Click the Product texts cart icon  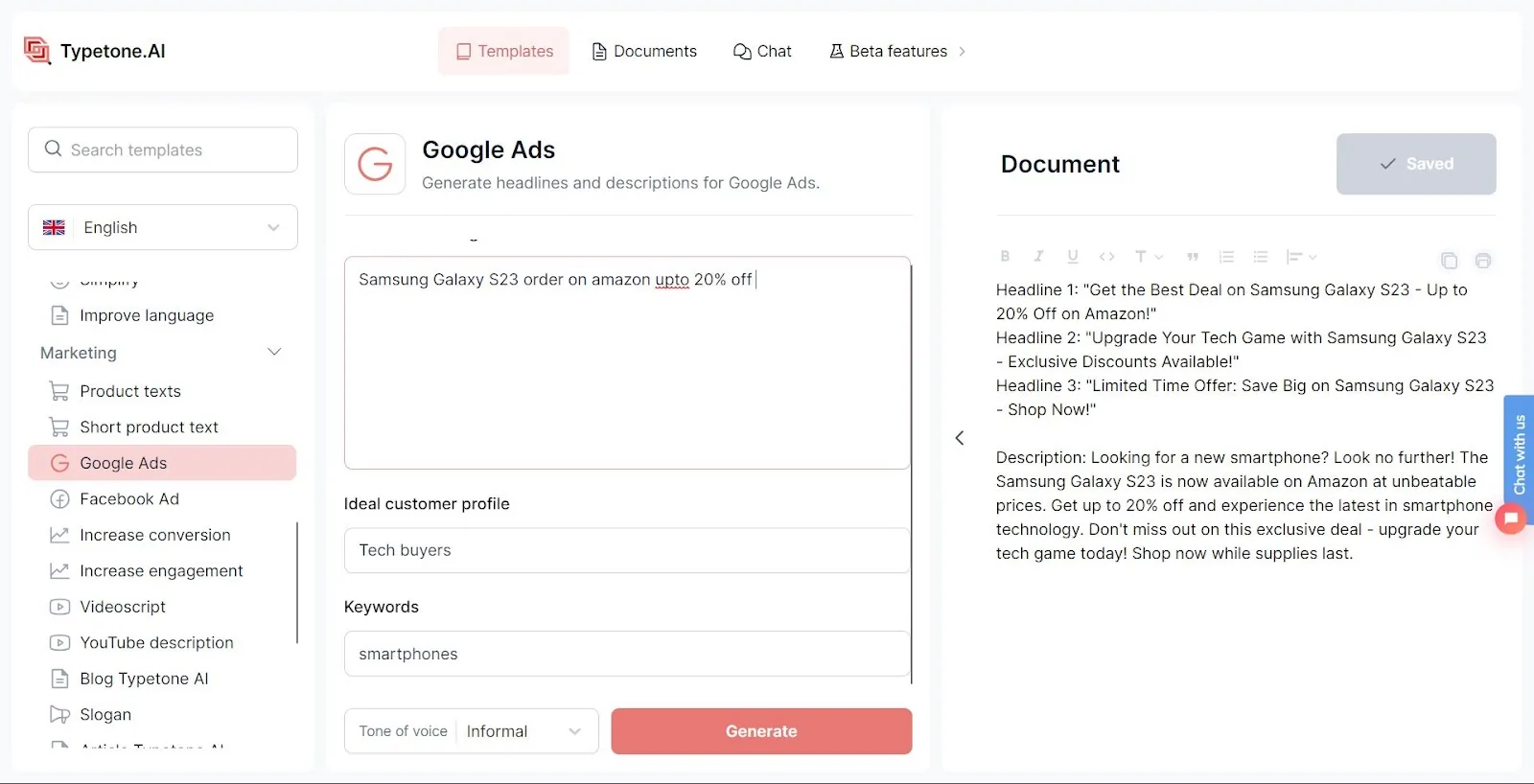[x=59, y=391]
